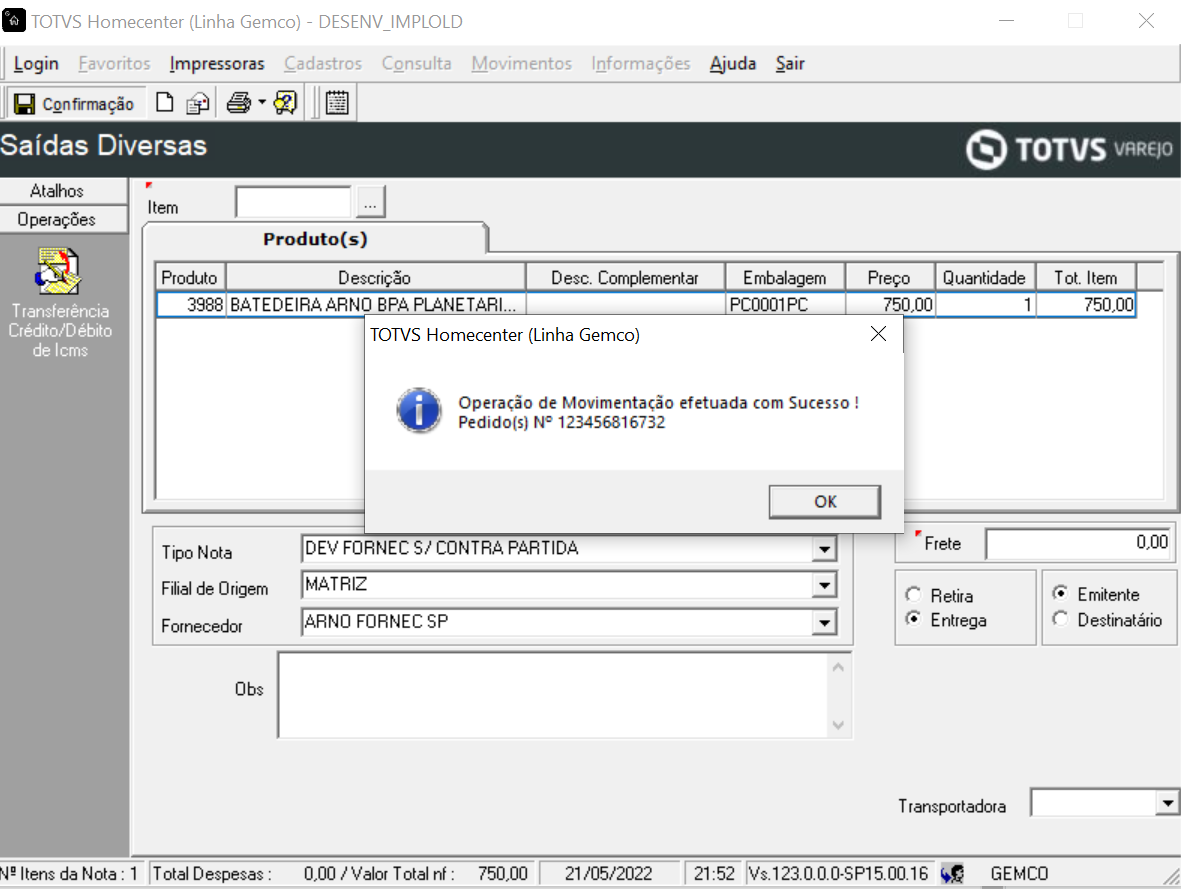This screenshot has height=889, width=1181.
Task: Expand the Tipo Nota dropdown
Action: click(825, 548)
